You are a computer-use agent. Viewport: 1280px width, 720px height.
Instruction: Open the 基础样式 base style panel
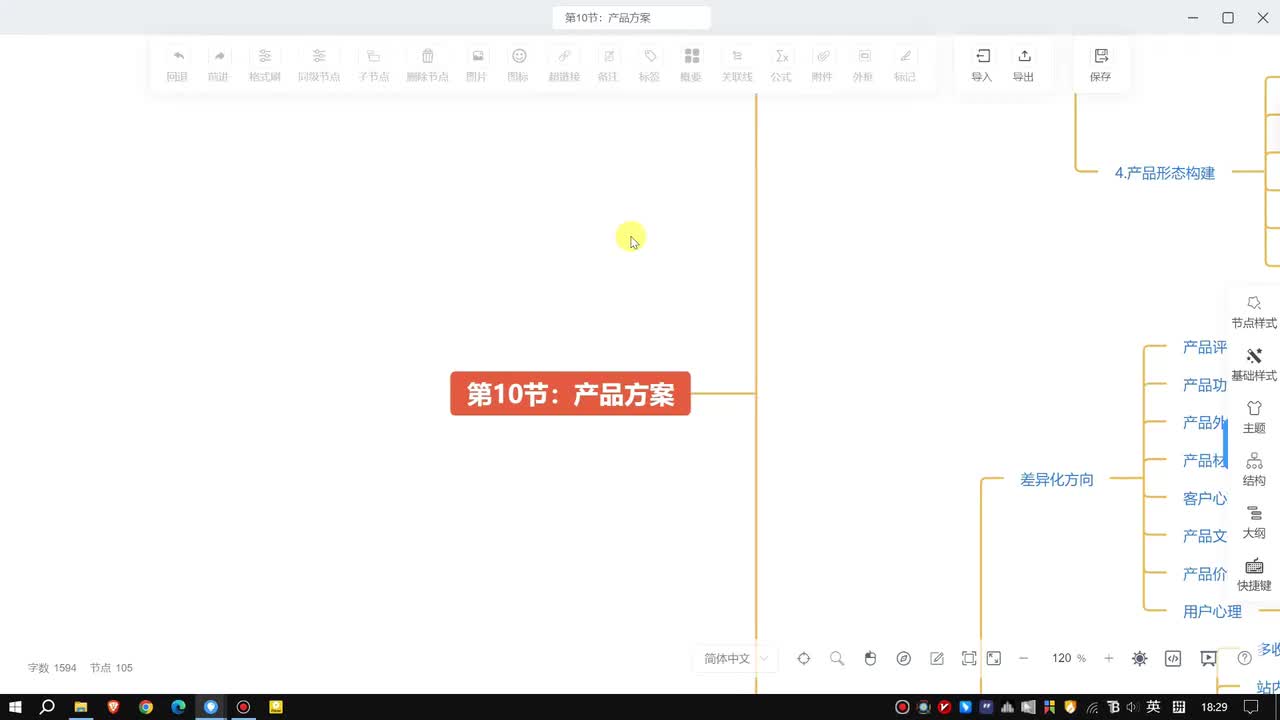[1254, 365]
